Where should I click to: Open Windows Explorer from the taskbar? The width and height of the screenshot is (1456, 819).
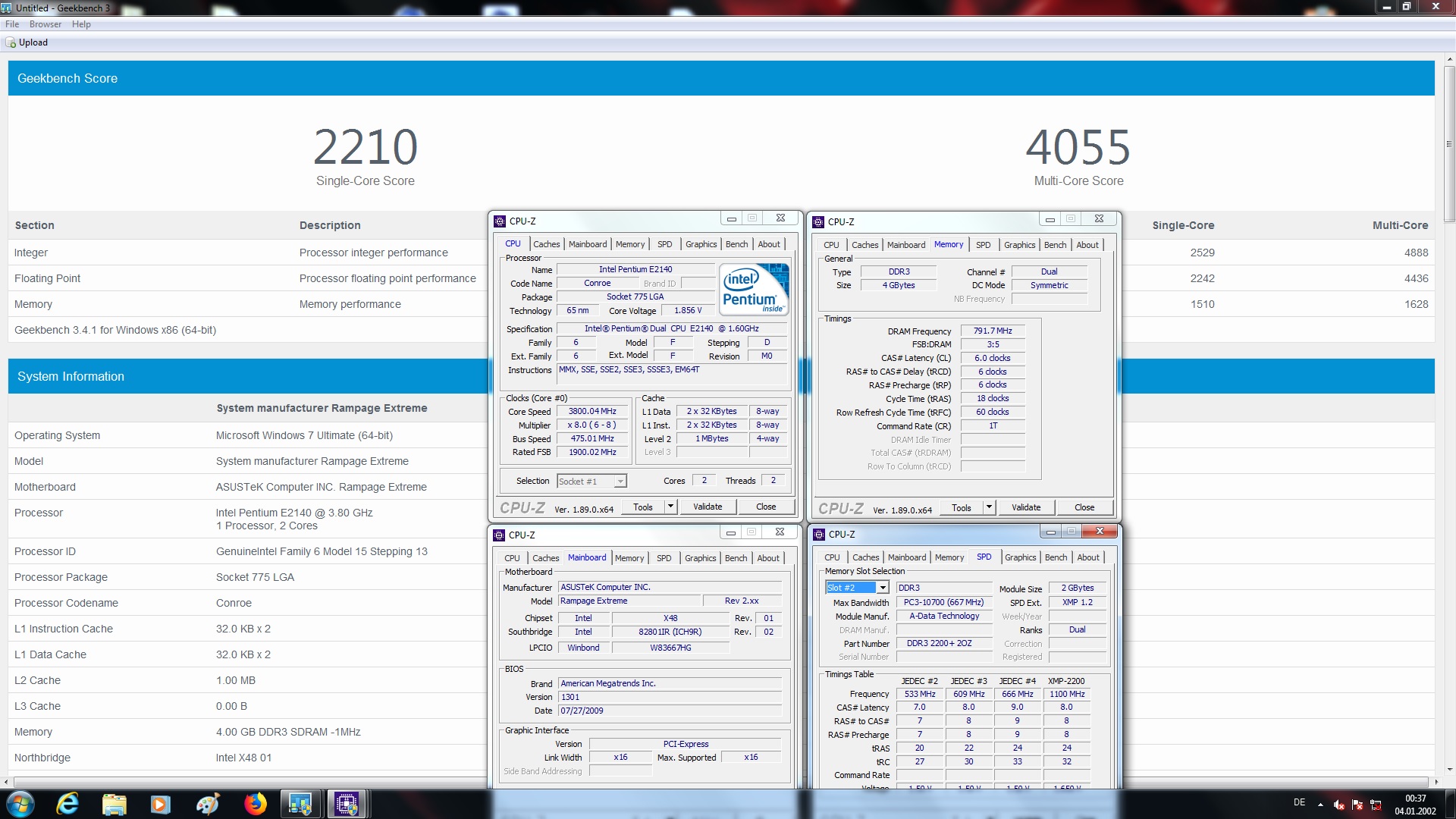click(x=114, y=804)
